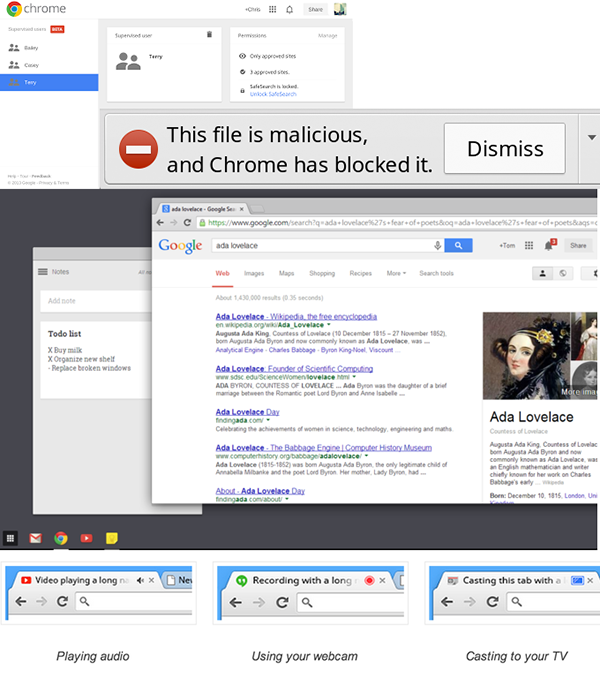Viewport: 600px width, 679px height.
Task: Switch to Images results tab
Action: point(254,273)
